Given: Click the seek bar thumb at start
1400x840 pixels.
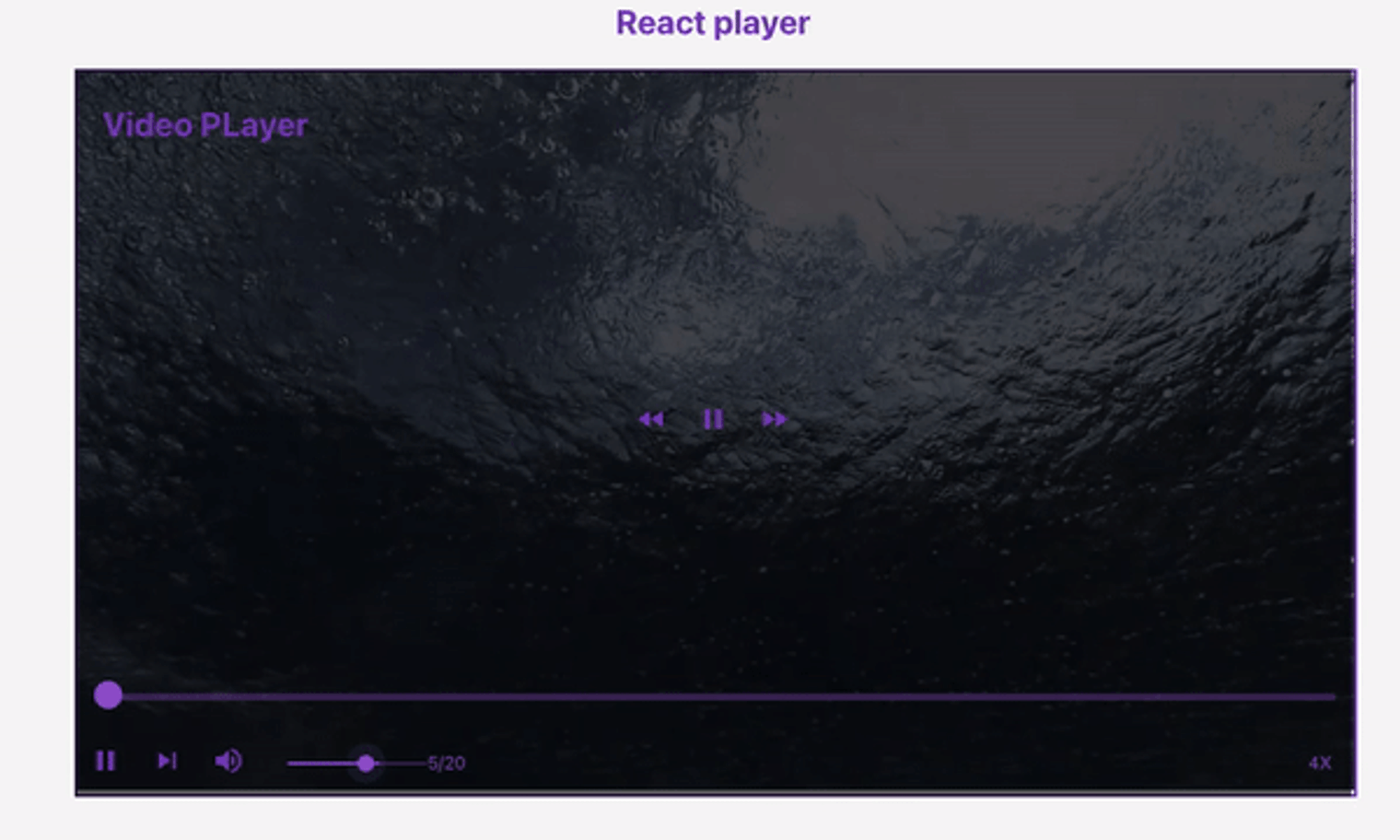Looking at the screenshot, I should [109, 695].
